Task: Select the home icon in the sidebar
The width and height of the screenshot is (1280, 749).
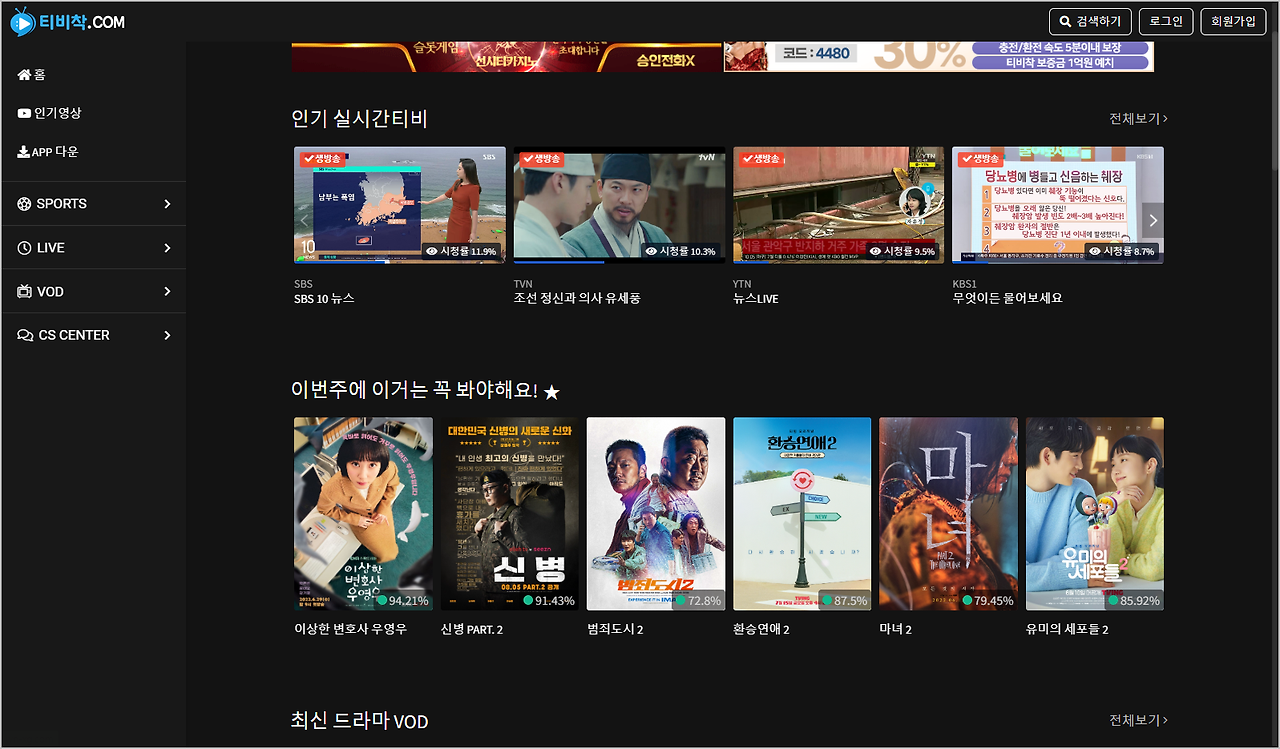Action: [25, 74]
